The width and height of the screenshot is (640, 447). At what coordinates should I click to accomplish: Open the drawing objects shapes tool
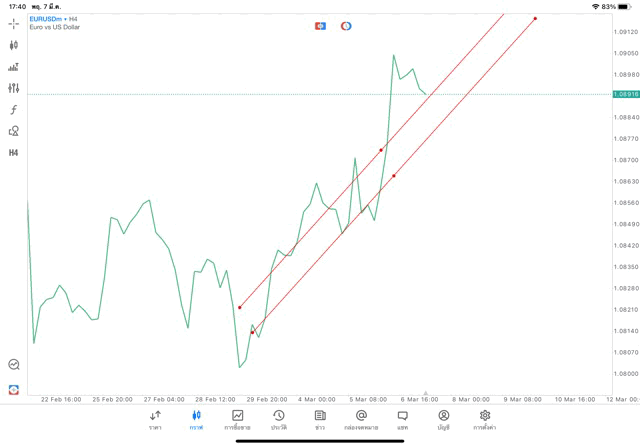(14, 131)
